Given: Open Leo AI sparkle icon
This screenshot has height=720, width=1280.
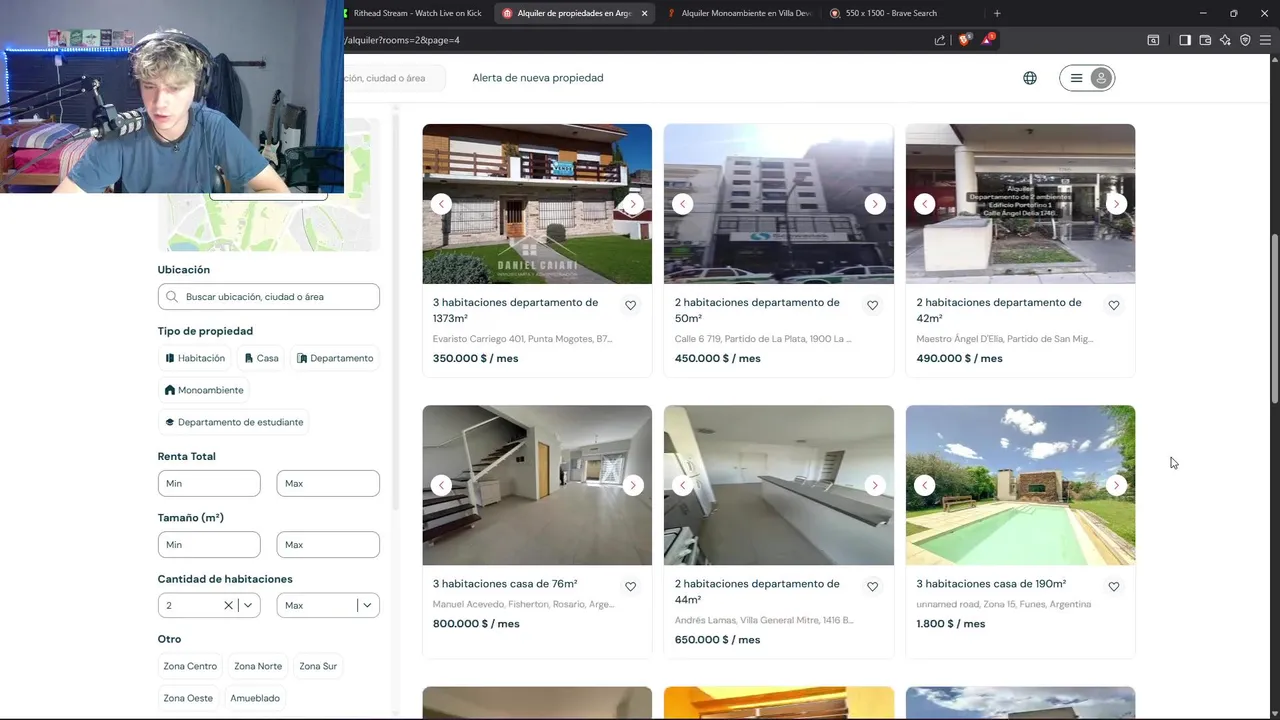Looking at the screenshot, I should 1225,40.
